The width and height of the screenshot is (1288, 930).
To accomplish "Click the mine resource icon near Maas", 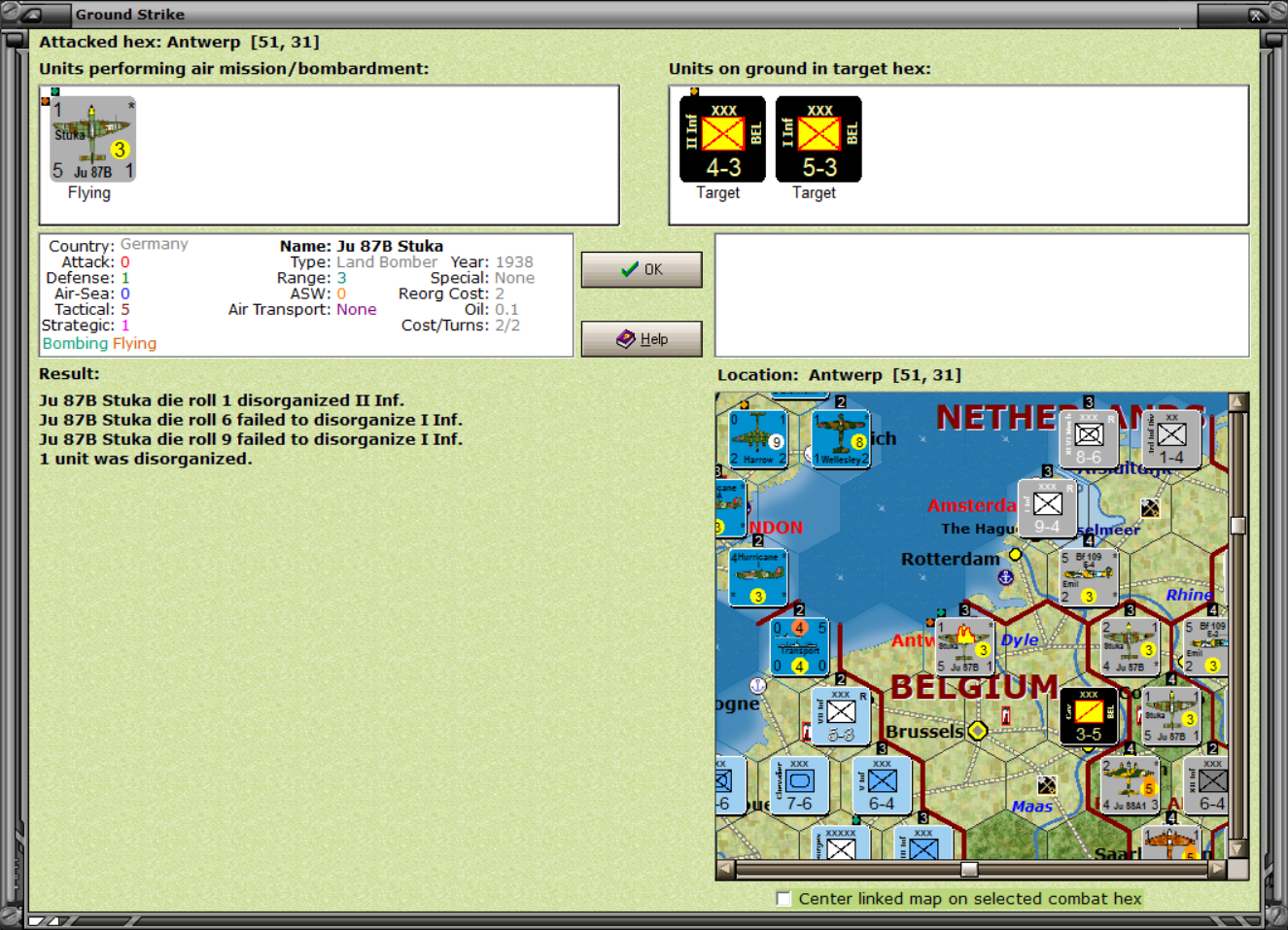I will (x=1047, y=784).
